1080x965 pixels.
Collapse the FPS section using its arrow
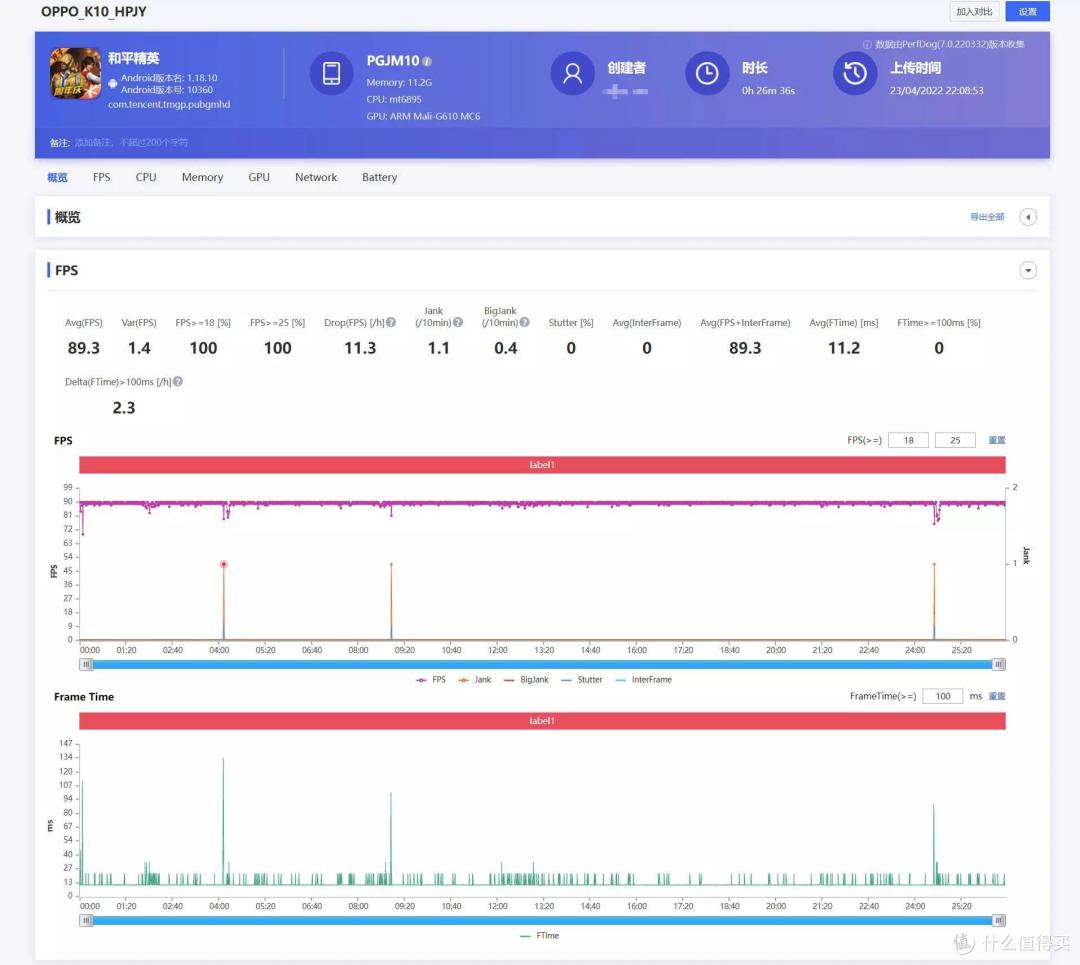[1028, 270]
